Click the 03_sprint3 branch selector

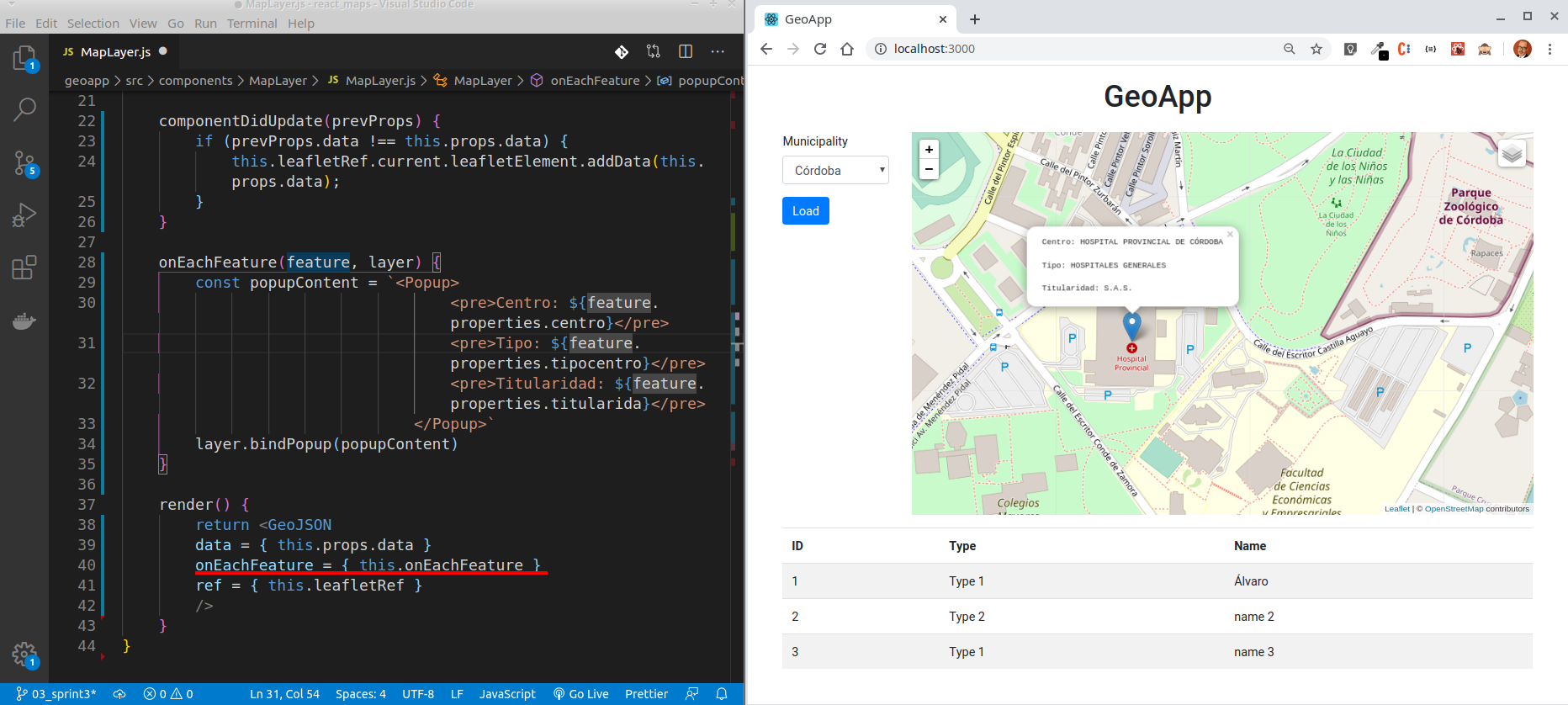[x=56, y=694]
